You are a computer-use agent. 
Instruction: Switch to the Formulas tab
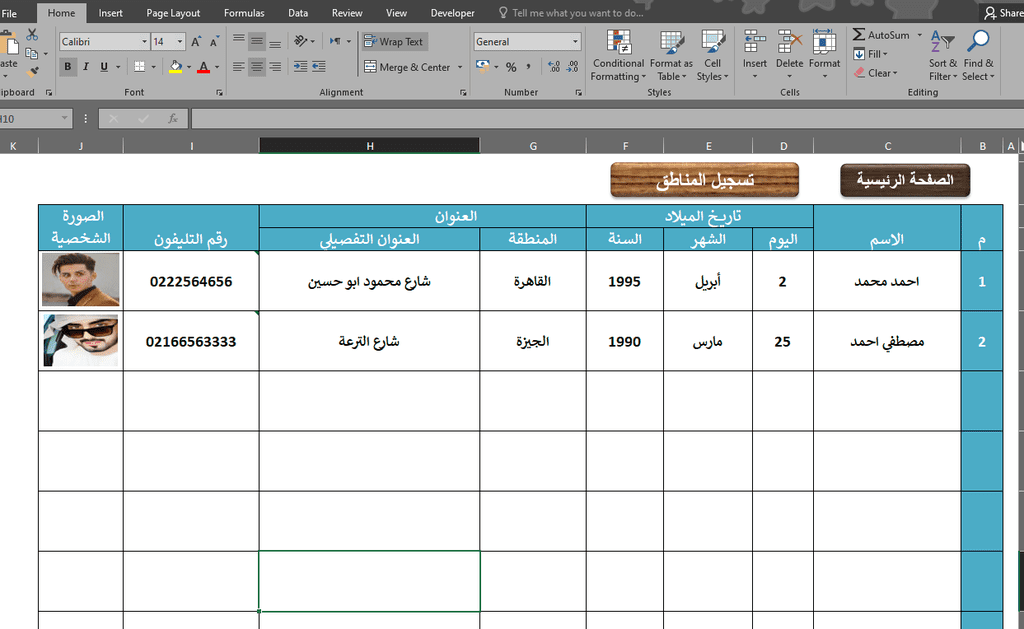[244, 13]
